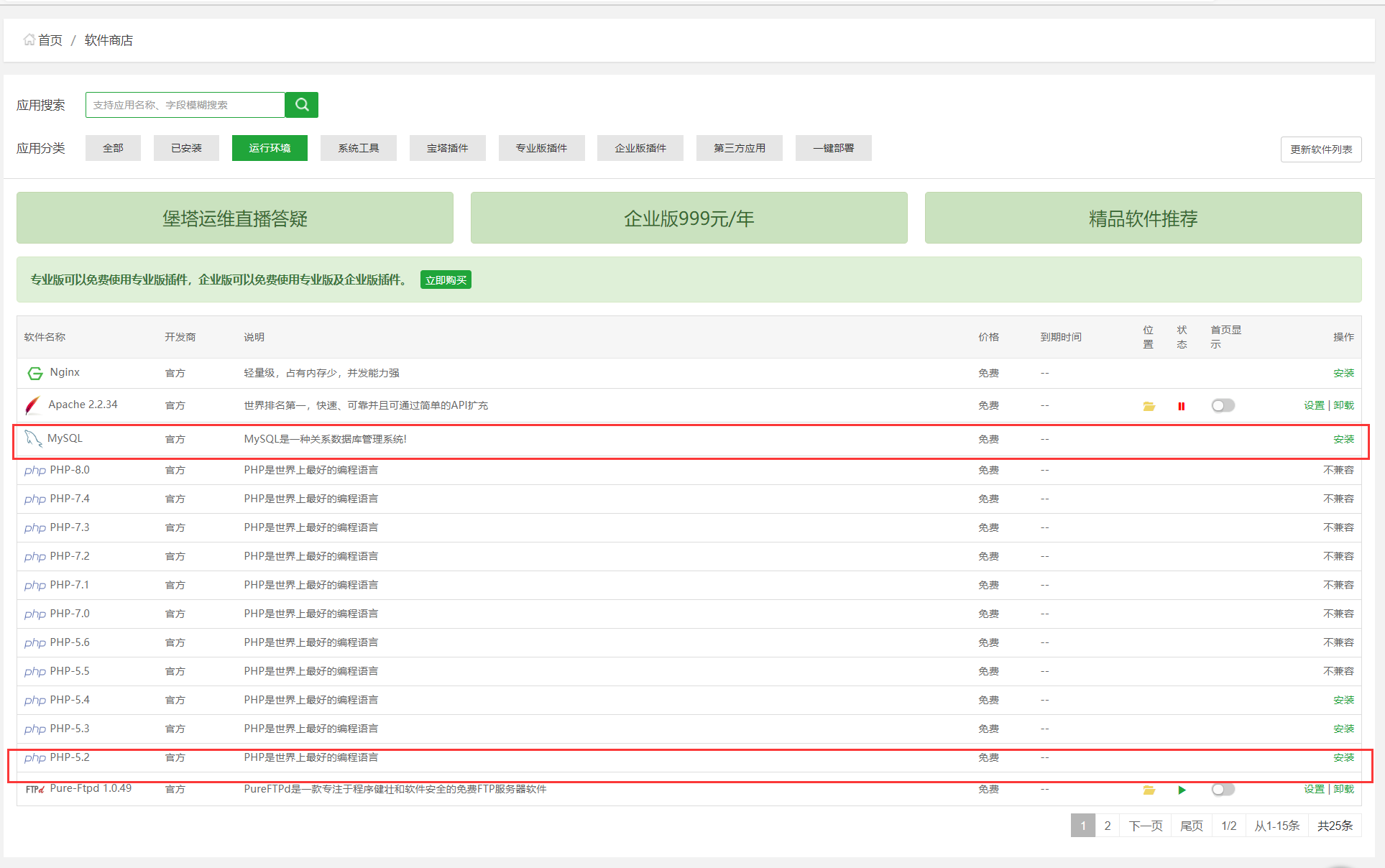Click the 价格 column header
The image size is (1385, 868).
click(x=988, y=337)
